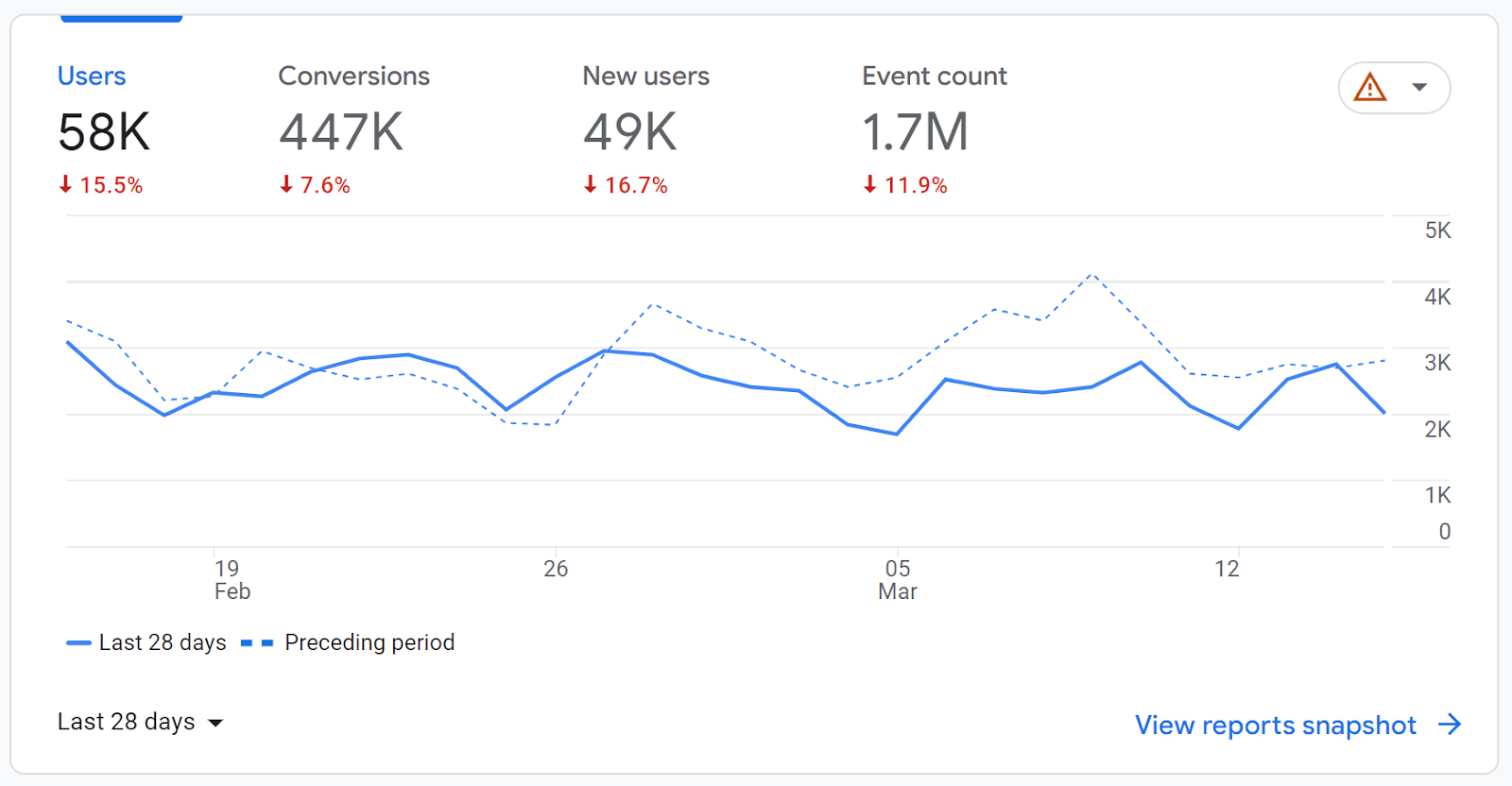Image resolution: width=1512 pixels, height=786 pixels.
Task: Click the View reports snapshot link
Action: click(x=1275, y=725)
